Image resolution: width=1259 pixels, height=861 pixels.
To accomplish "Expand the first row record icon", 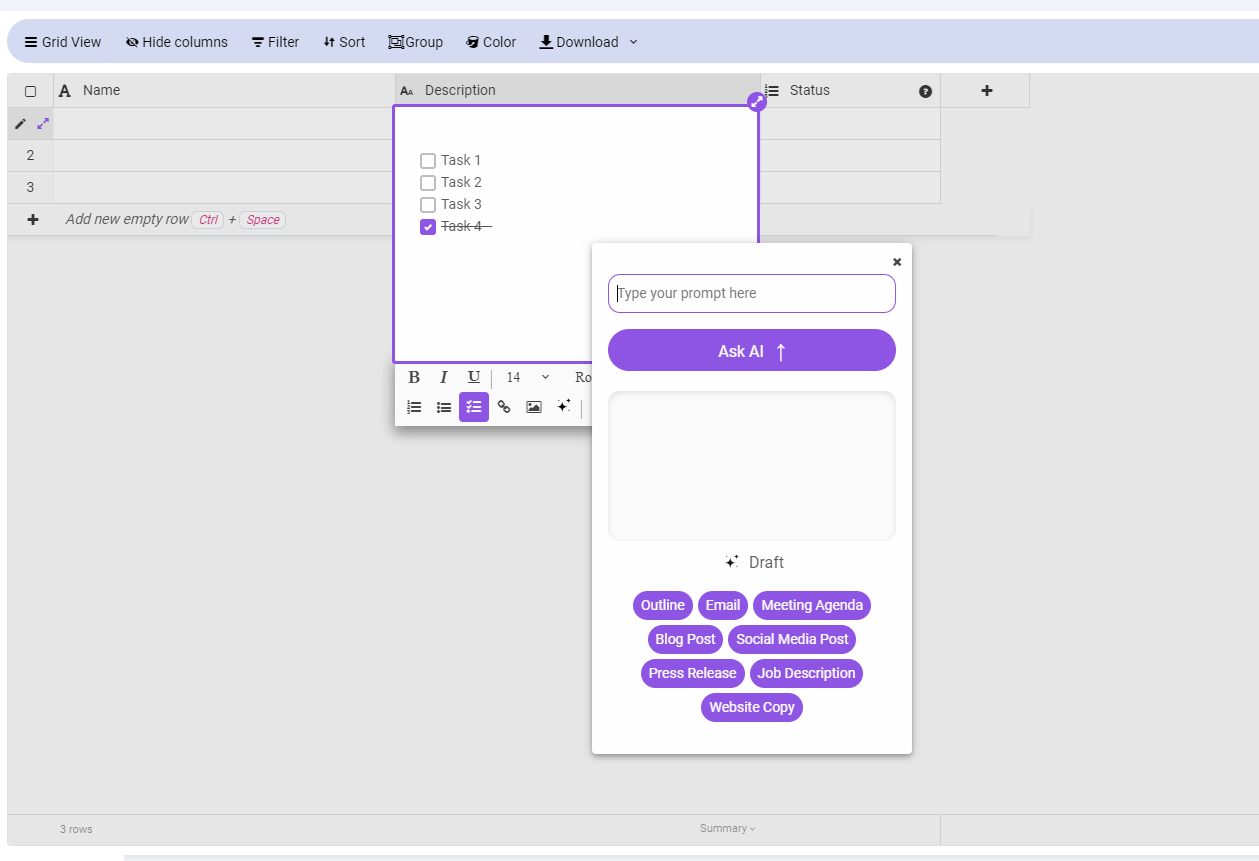I will (43, 123).
